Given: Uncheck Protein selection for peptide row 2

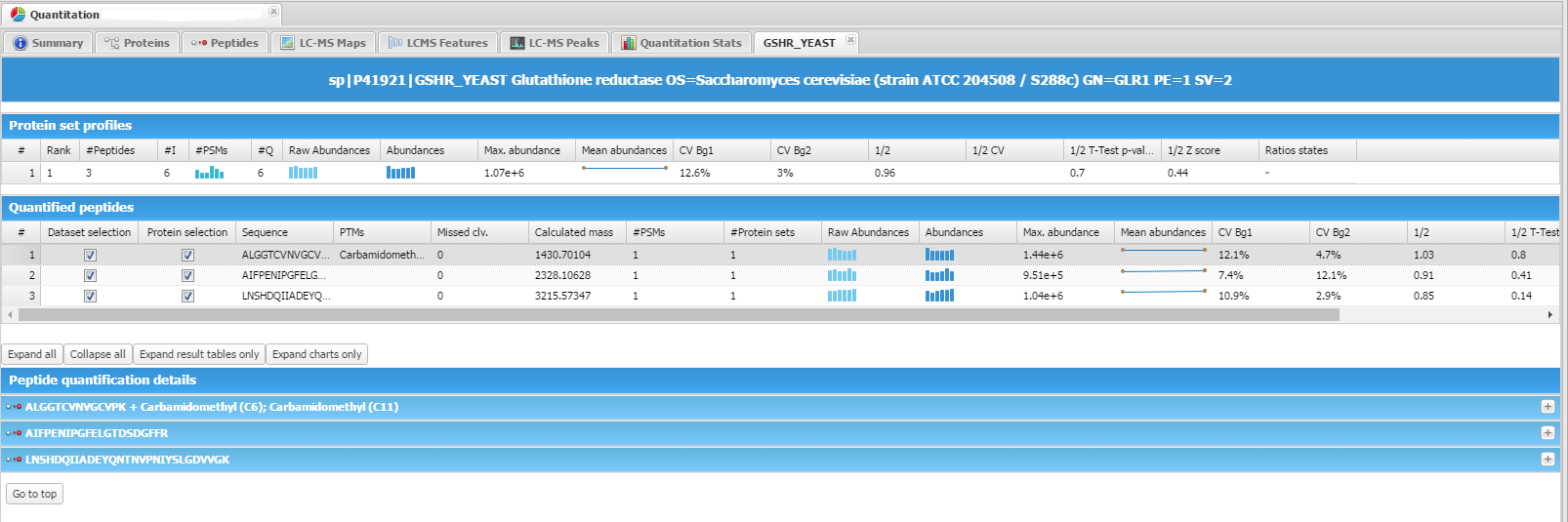Looking at the screenshot, I should point(187,275).
